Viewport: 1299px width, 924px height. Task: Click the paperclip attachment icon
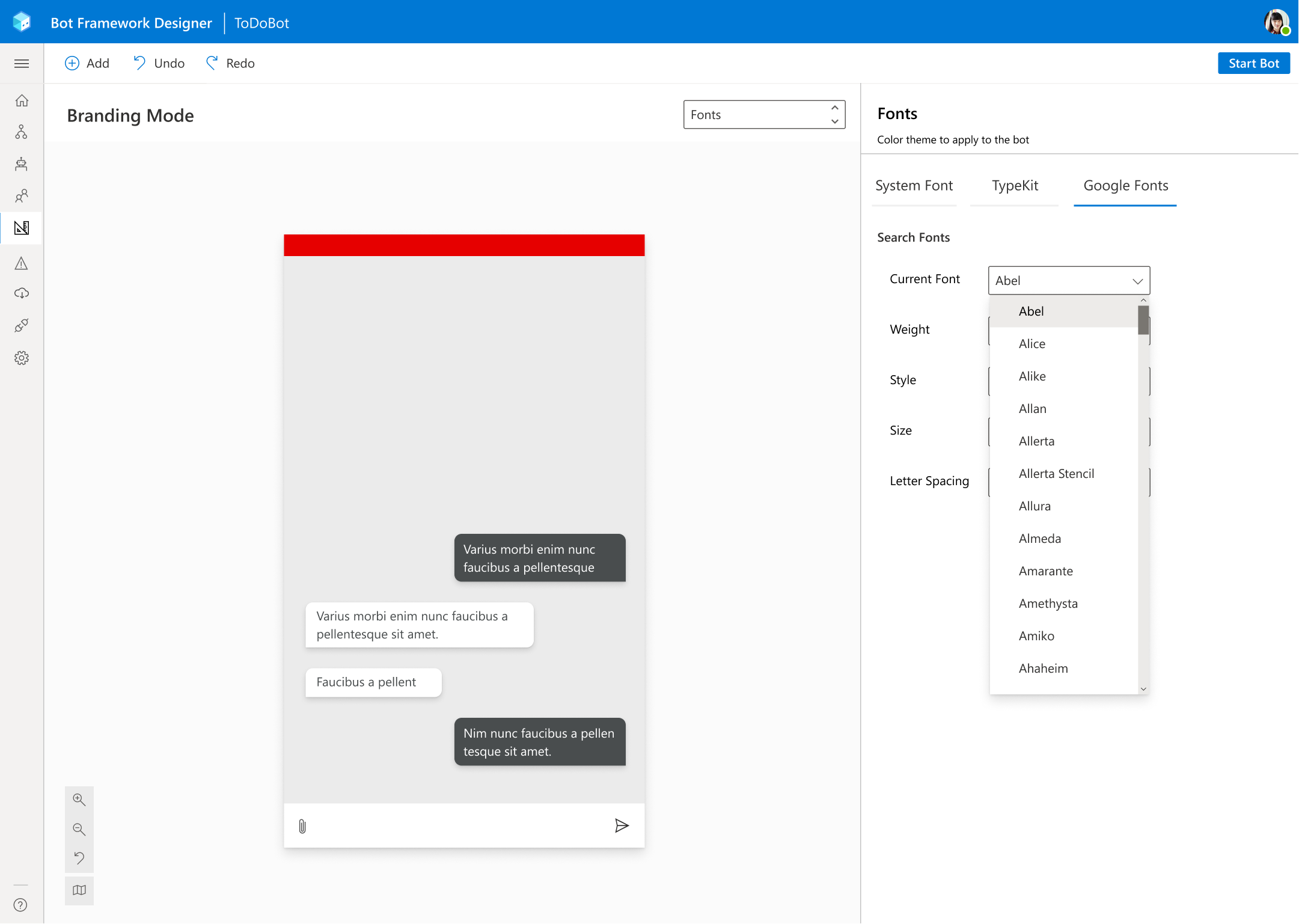pyautogui.click(x=302, y=826)
